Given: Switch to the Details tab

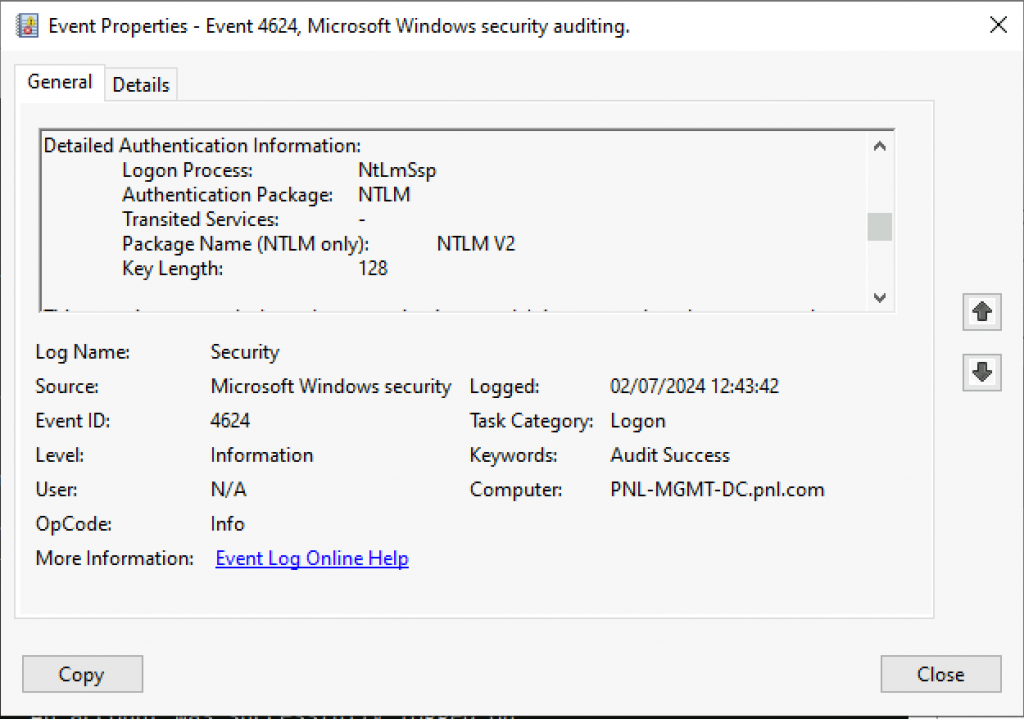Looking at the screenshot, I should pyautogui.click(x=140, y=84).
